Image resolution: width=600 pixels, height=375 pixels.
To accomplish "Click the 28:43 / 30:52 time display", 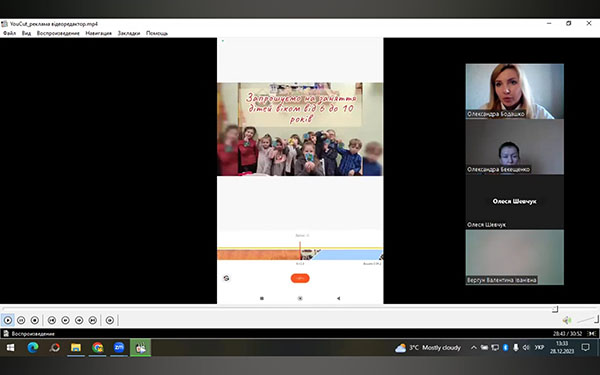I will (567, 334).
